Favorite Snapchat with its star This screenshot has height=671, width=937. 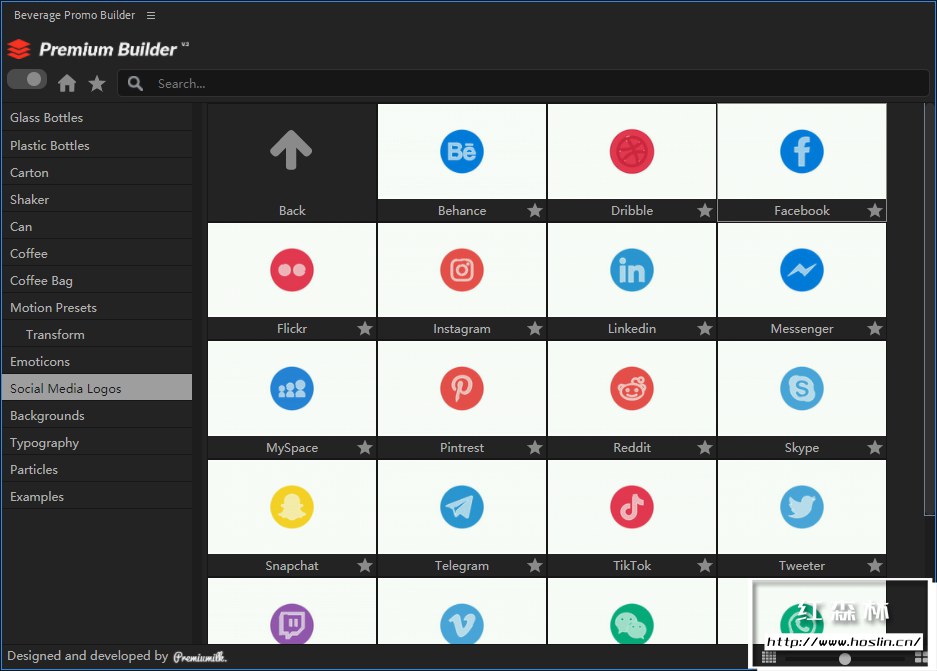pos(365,565)
